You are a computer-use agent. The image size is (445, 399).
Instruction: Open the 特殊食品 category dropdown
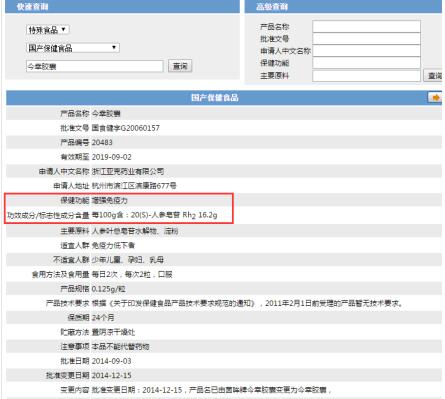48,30
